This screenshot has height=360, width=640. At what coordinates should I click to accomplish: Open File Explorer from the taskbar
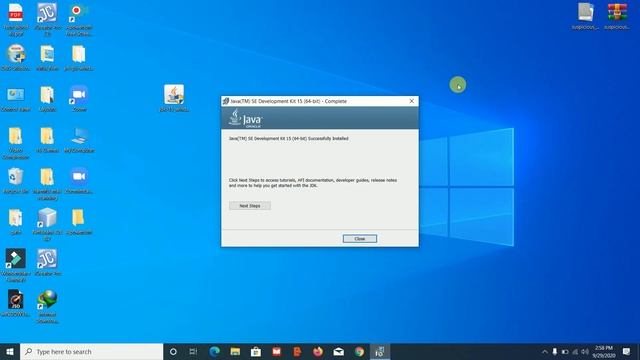[235, 351]
